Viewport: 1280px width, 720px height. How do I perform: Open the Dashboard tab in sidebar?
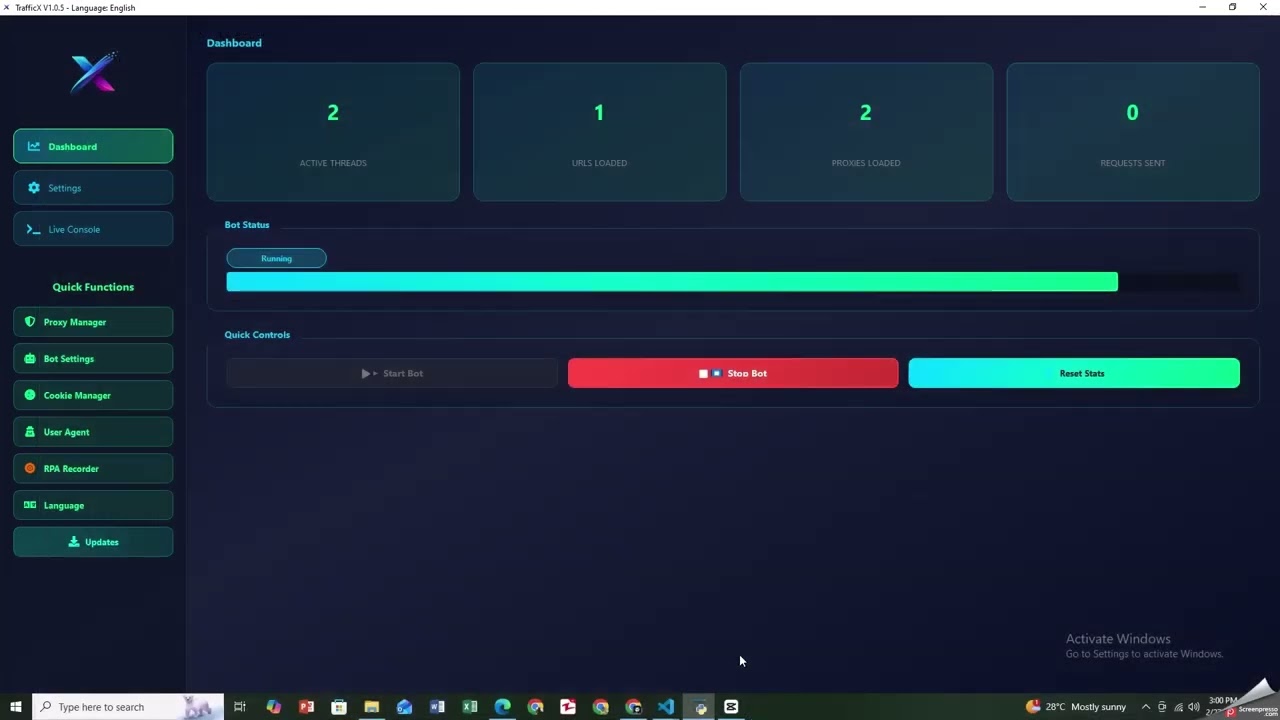[x=93, y=146]
